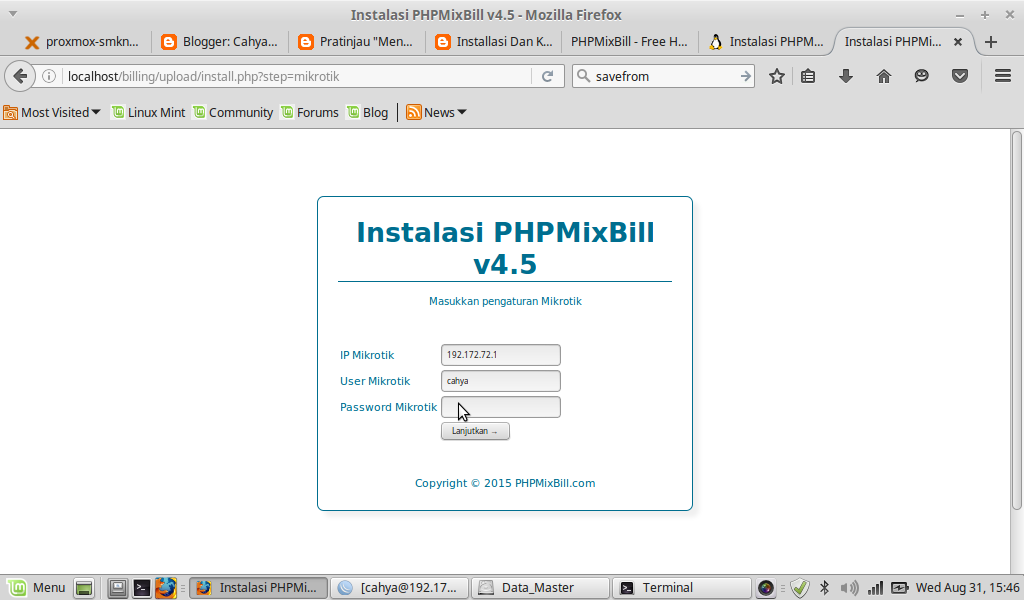Show bookmarks list icon
1024x600 pixels.
(x=808, y=76)
